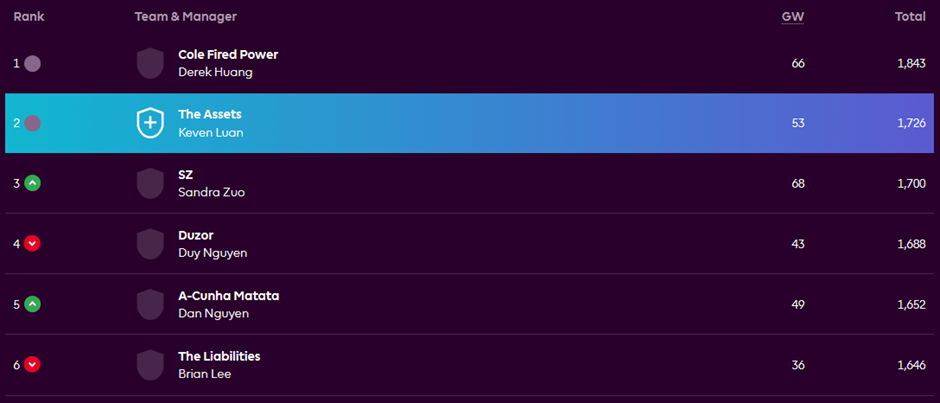
Task: Click the red down arrow at rank 4
Action: (x=32, y=244)
